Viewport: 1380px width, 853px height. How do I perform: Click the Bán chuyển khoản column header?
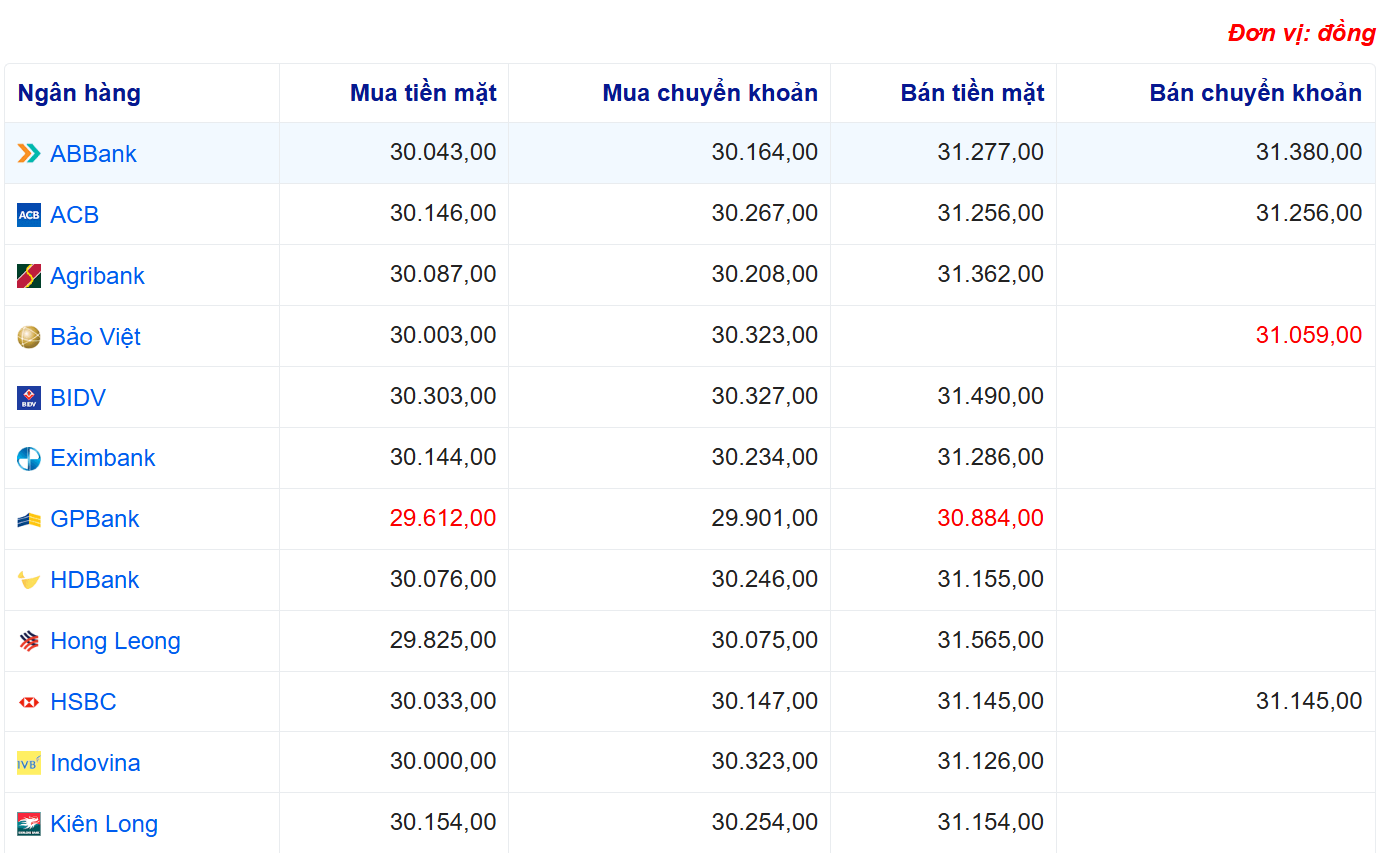click(x=1255, y=93)
